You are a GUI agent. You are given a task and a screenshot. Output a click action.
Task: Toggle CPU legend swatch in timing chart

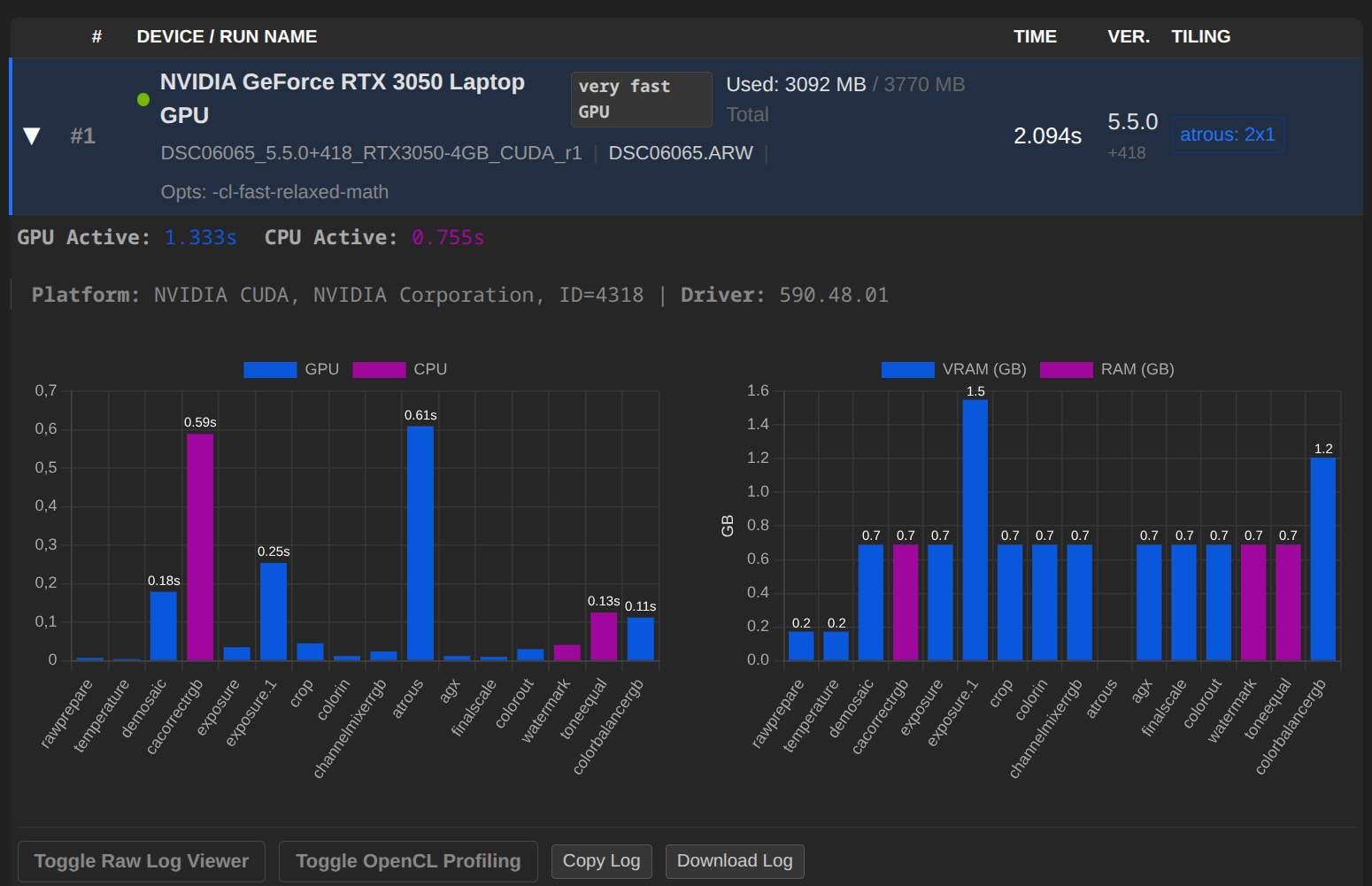point(379,370)
